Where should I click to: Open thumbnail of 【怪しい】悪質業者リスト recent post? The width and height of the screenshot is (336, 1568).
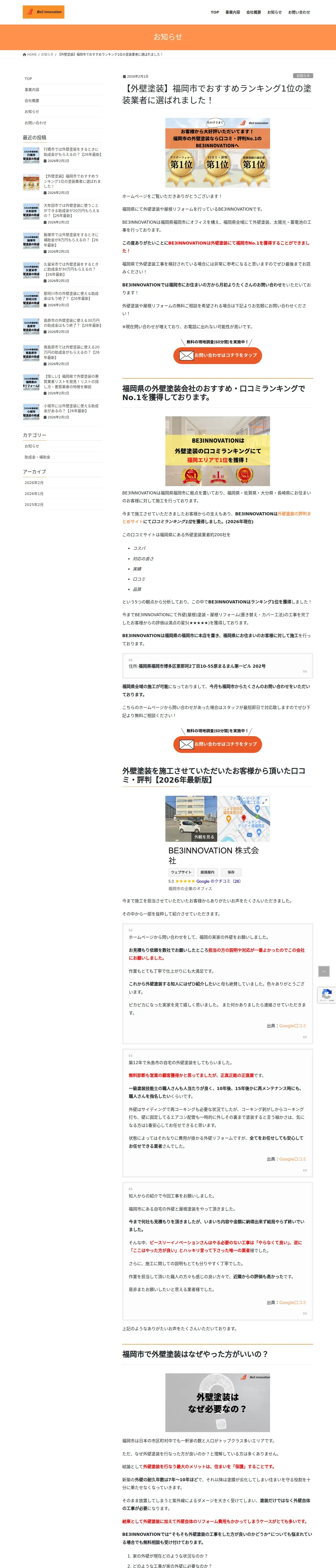(x=31, y=382)
